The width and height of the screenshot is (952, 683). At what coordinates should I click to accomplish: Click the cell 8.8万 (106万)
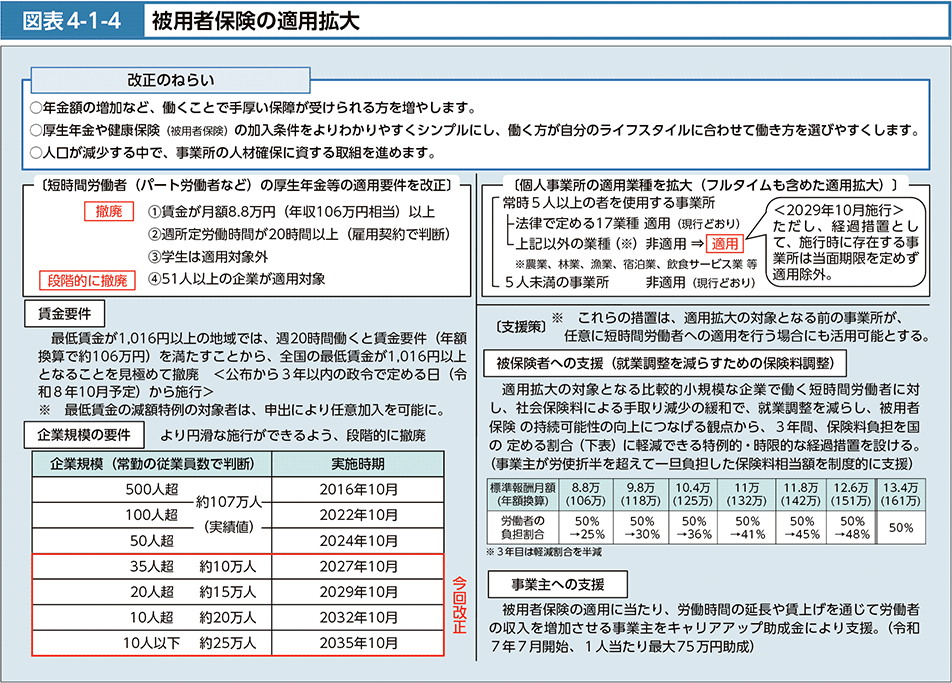pos(586,495)
